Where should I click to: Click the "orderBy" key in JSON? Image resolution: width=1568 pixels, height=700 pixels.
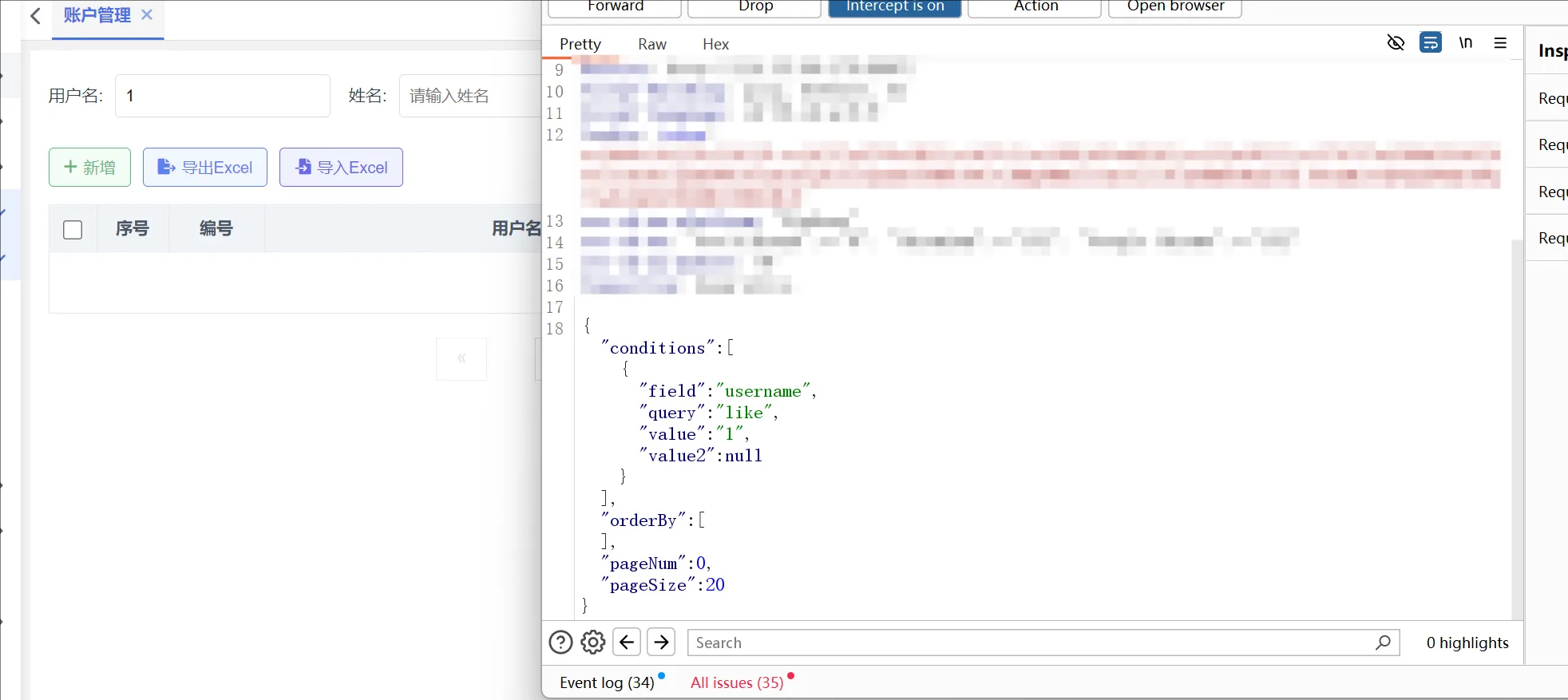point(643,520)
